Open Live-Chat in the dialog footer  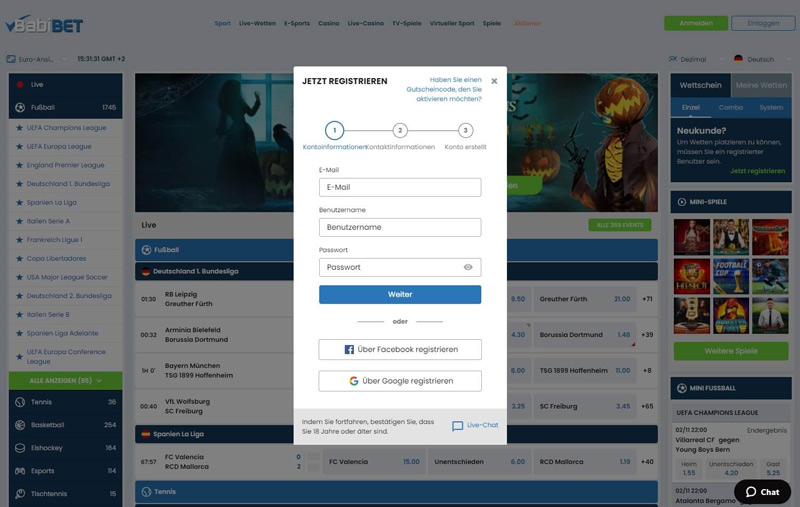[x=475, y=425]
